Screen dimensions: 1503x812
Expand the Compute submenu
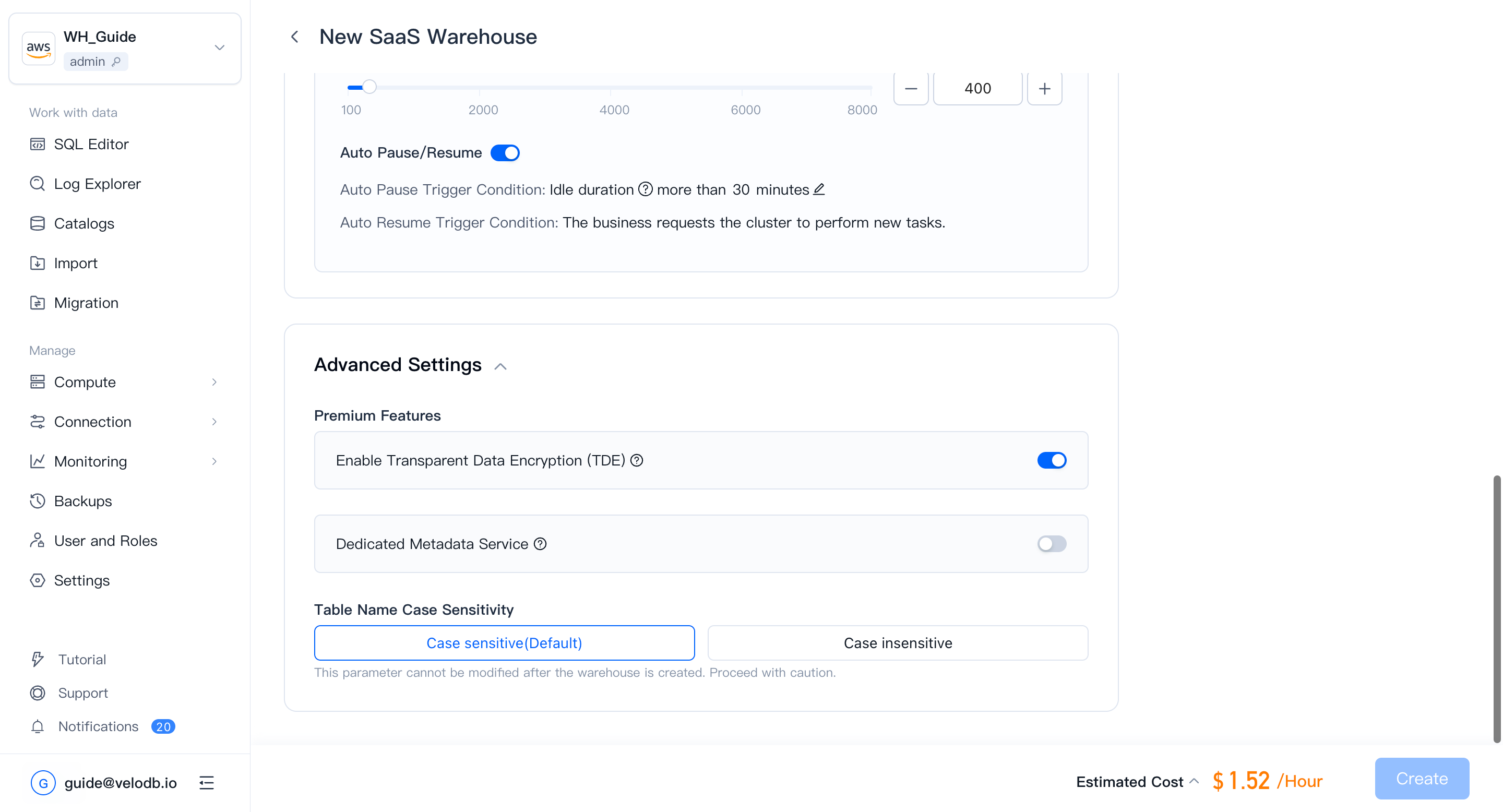pos(213,382)
